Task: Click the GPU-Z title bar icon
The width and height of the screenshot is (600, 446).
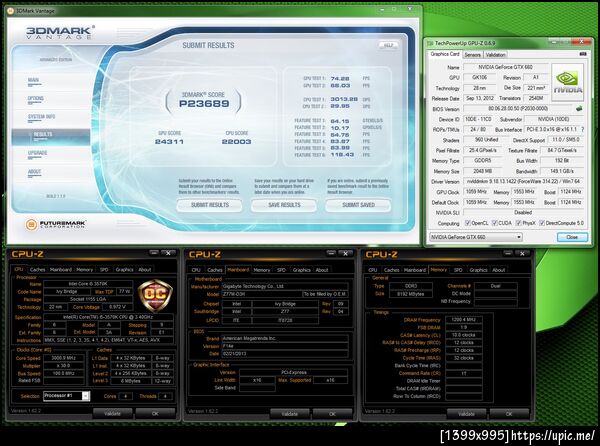Action: 430,43
